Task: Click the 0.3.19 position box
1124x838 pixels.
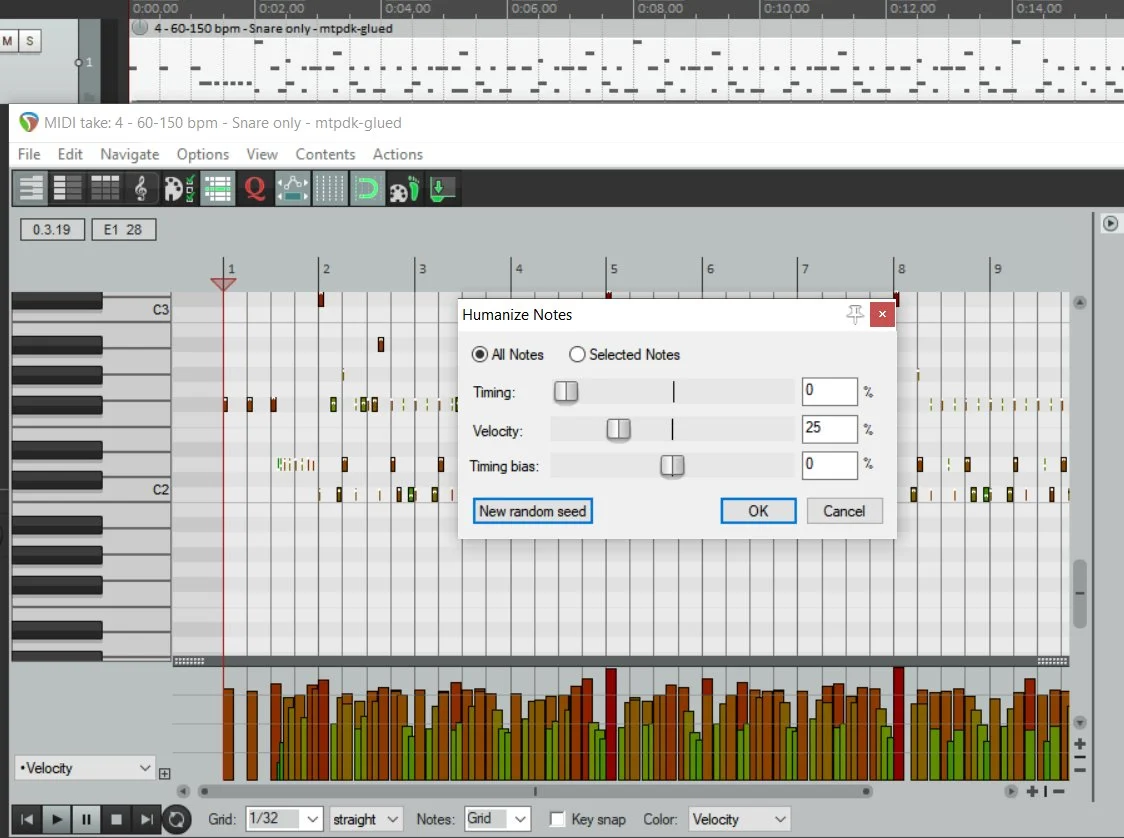Action: tap(52, 229)
